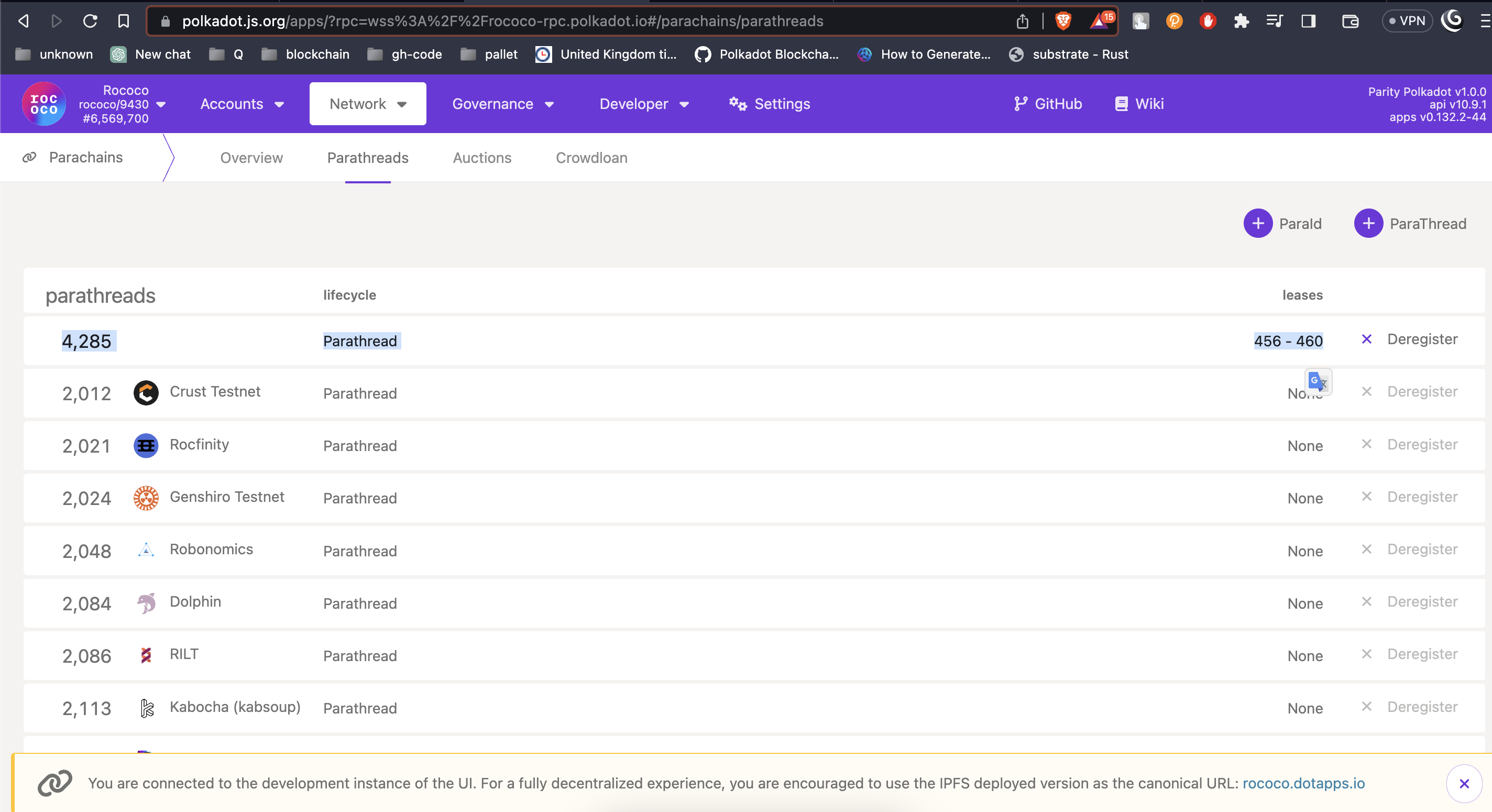Switch to the Crowdloan tab

click(591, 158)
